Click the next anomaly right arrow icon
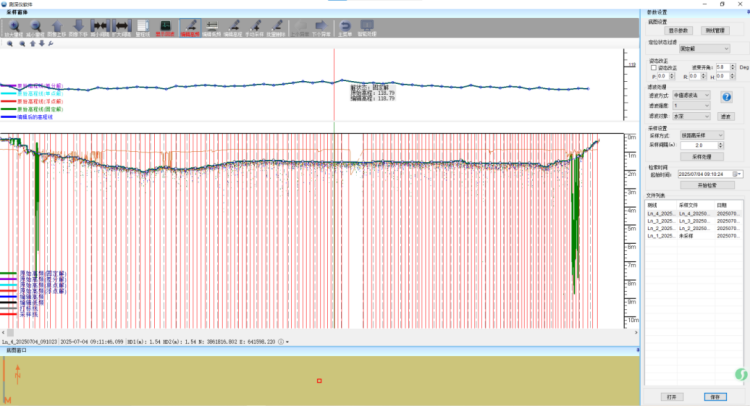750x406 pixels. [x=321, y=28]
